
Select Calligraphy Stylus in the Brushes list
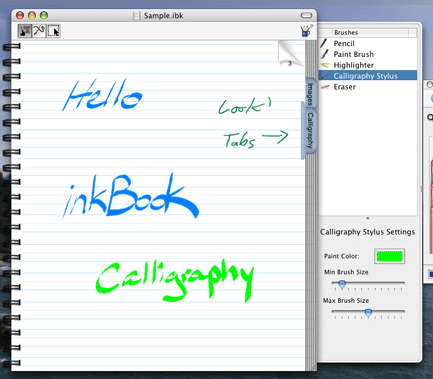click(x=368, y=76)
